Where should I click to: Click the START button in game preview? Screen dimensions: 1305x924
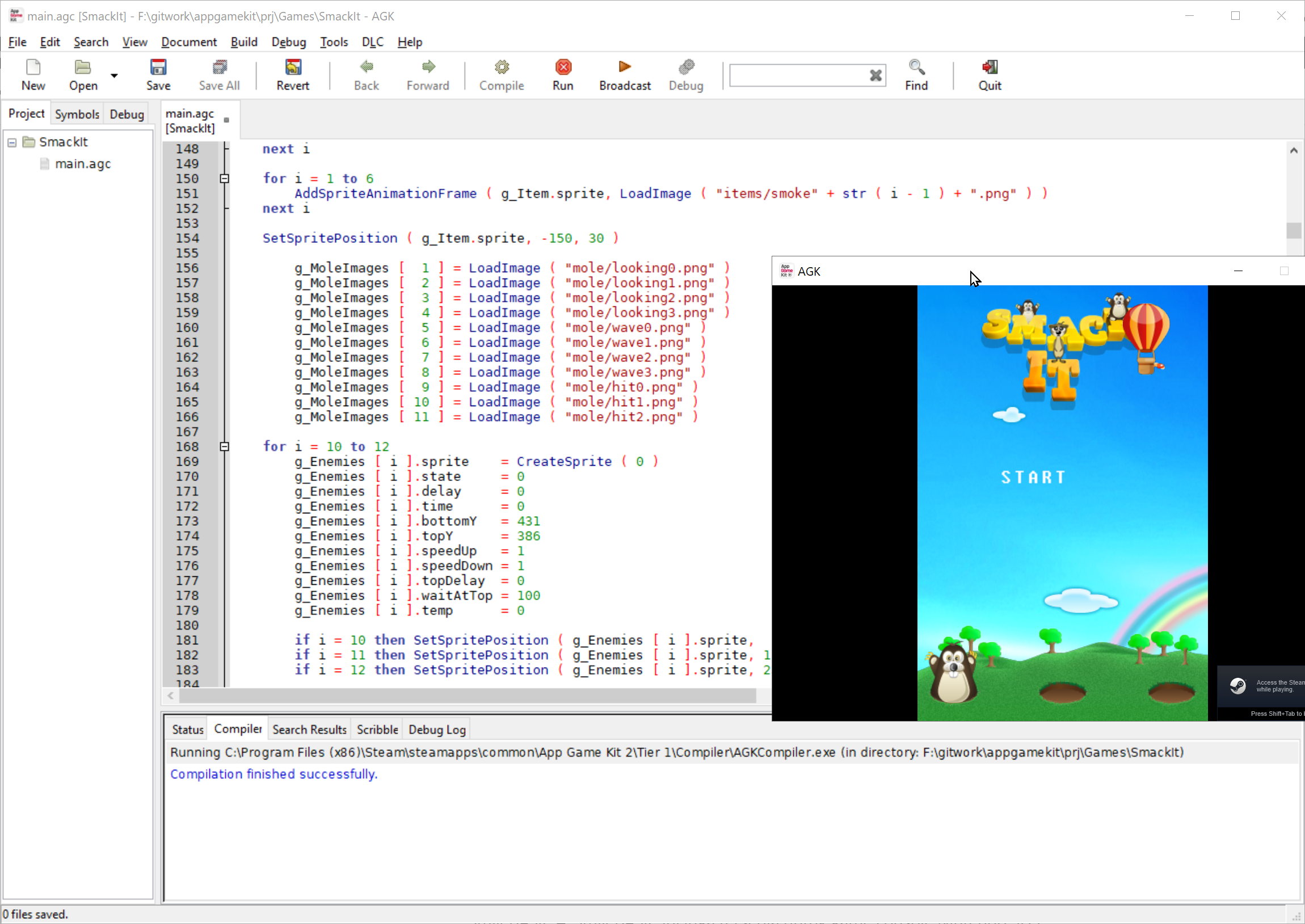(1035, 477)
